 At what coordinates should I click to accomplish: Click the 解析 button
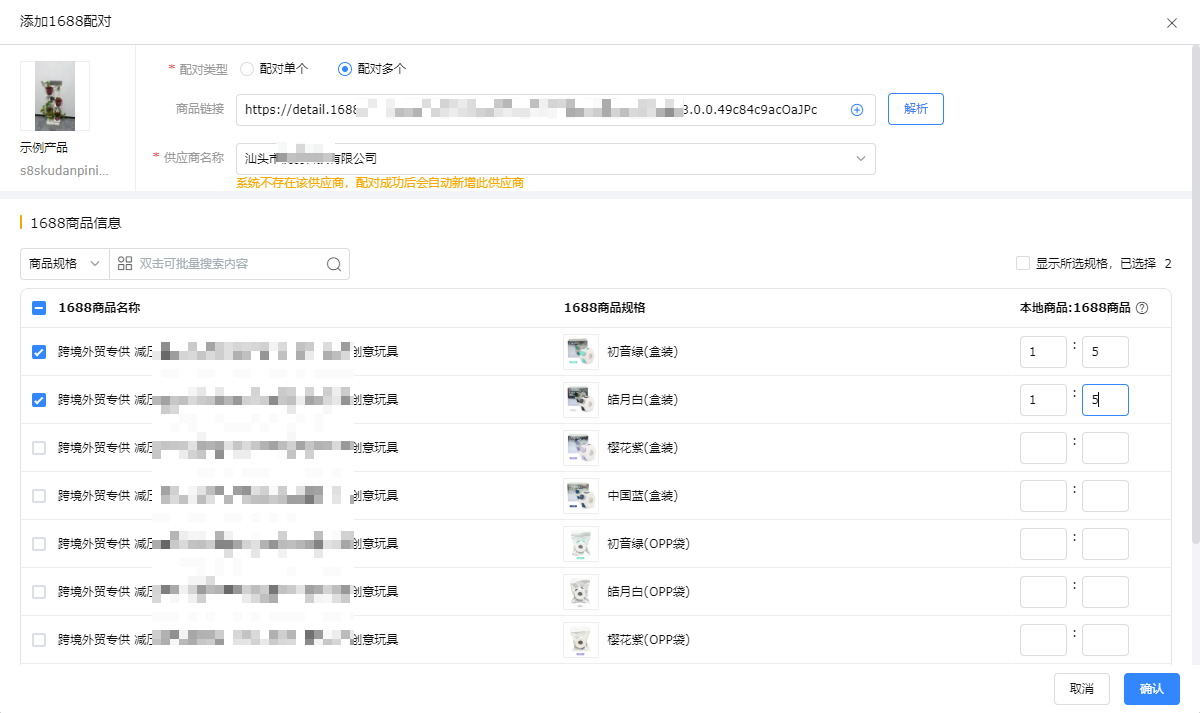(x=915, y=109)
